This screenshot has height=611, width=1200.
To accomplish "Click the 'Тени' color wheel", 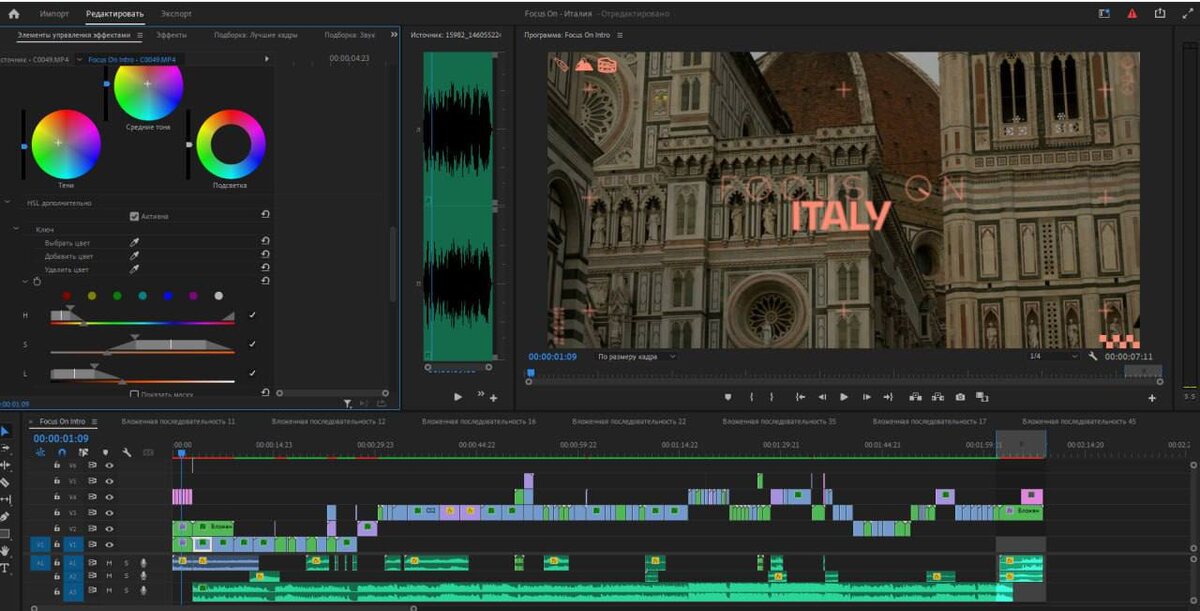I will (66, 144).
